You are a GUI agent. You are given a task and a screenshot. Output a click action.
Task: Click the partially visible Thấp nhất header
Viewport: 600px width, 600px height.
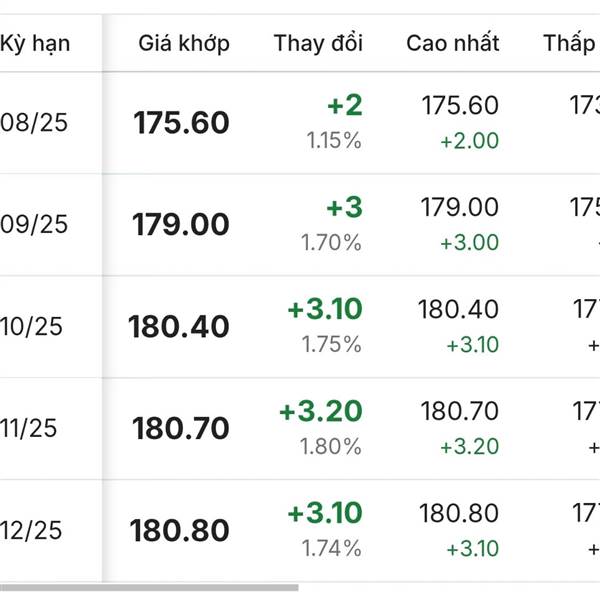click(571, 43)
